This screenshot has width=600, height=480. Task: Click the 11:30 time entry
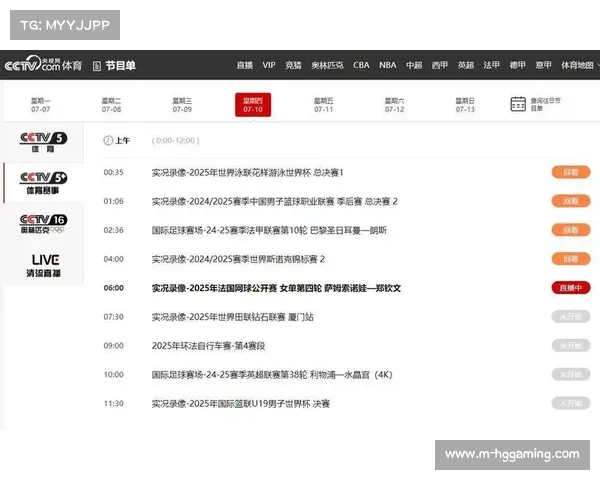(x=114, y=404)
